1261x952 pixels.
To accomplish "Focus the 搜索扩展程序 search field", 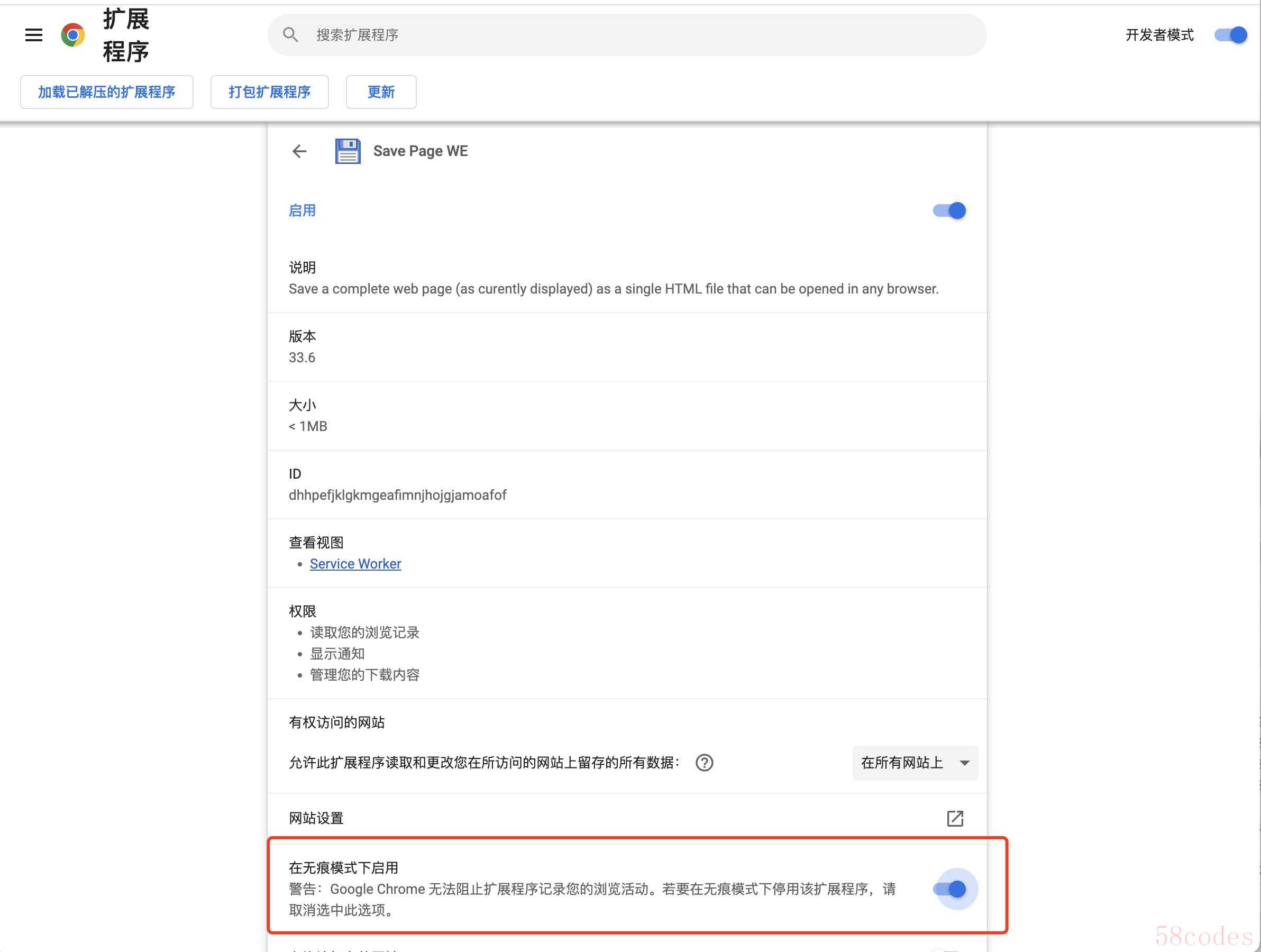I will coord(627,35).
